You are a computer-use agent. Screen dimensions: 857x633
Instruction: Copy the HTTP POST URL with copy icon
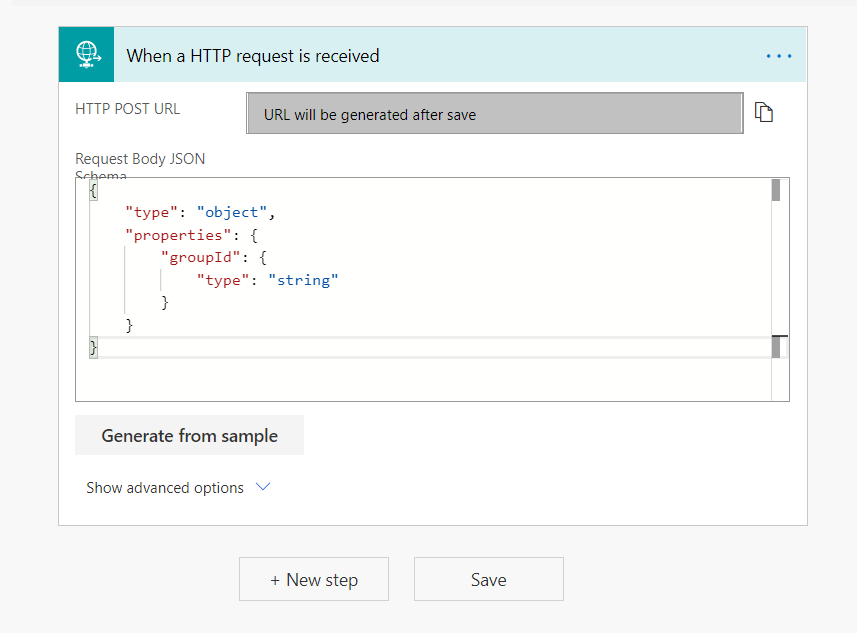(x=764, y=112)
